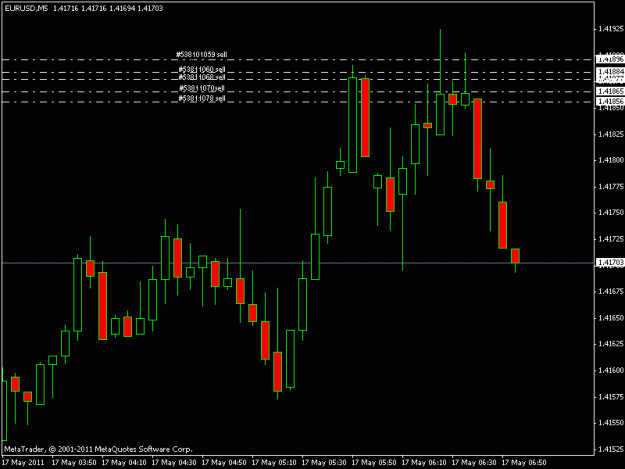Click the 1.41865 order price tag
This screenshot has height=469, width=625.
click(610, 91)
